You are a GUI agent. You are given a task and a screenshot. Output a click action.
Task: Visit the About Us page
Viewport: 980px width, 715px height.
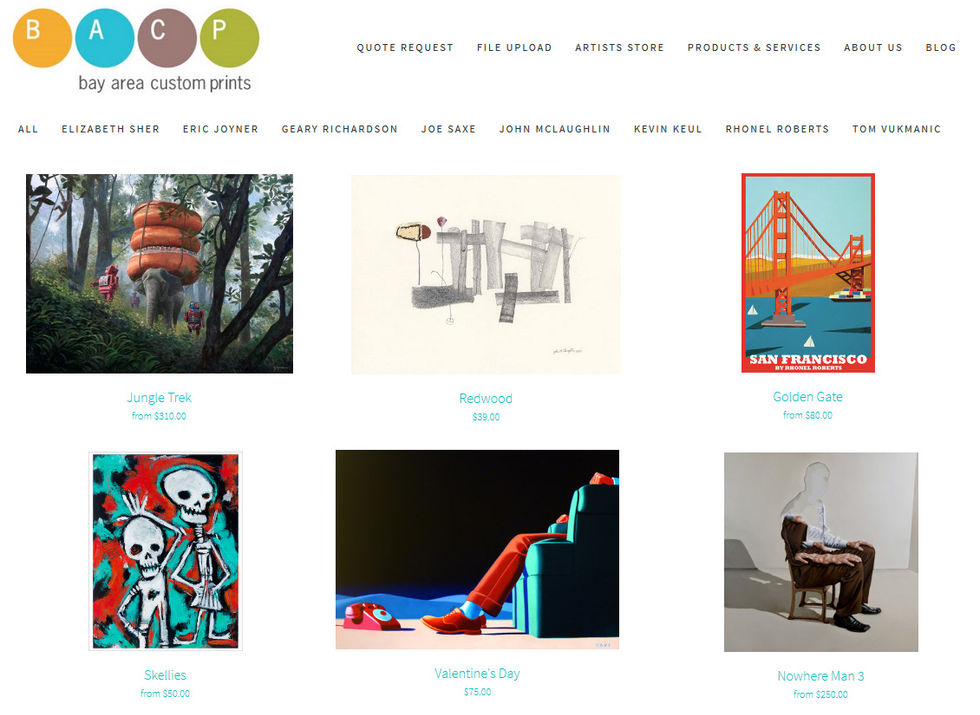(873, 48)
